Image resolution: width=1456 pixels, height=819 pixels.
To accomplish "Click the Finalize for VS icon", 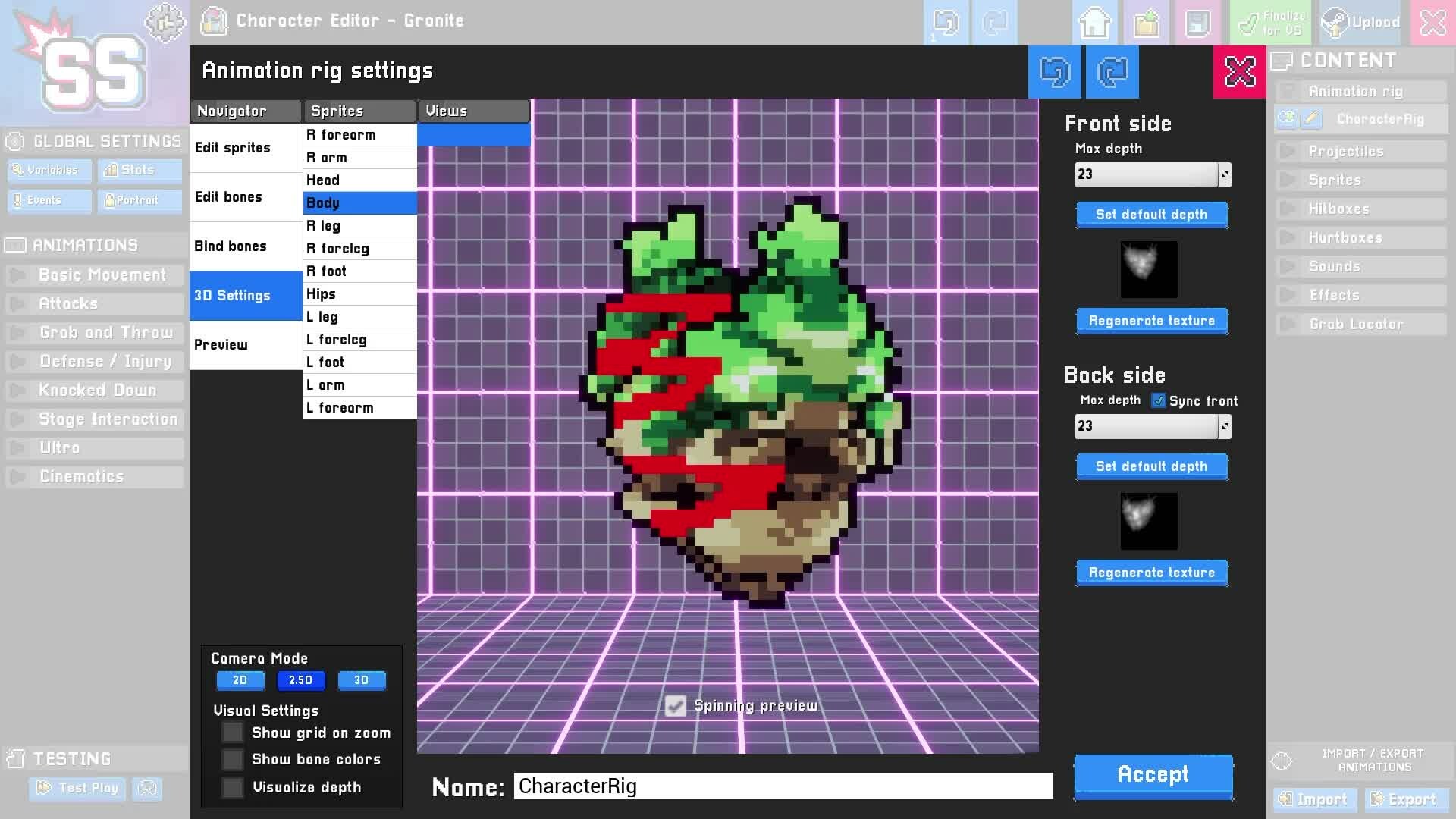I will click(1273, 23).
